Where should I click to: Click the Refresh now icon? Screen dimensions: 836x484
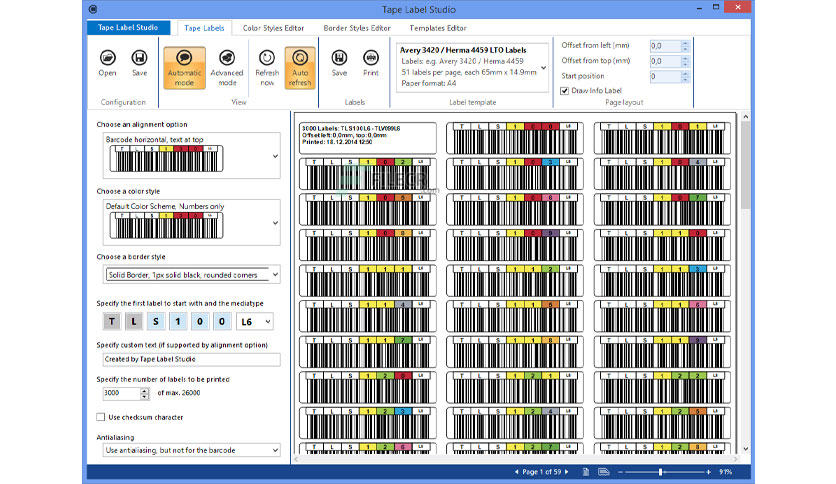267,68
